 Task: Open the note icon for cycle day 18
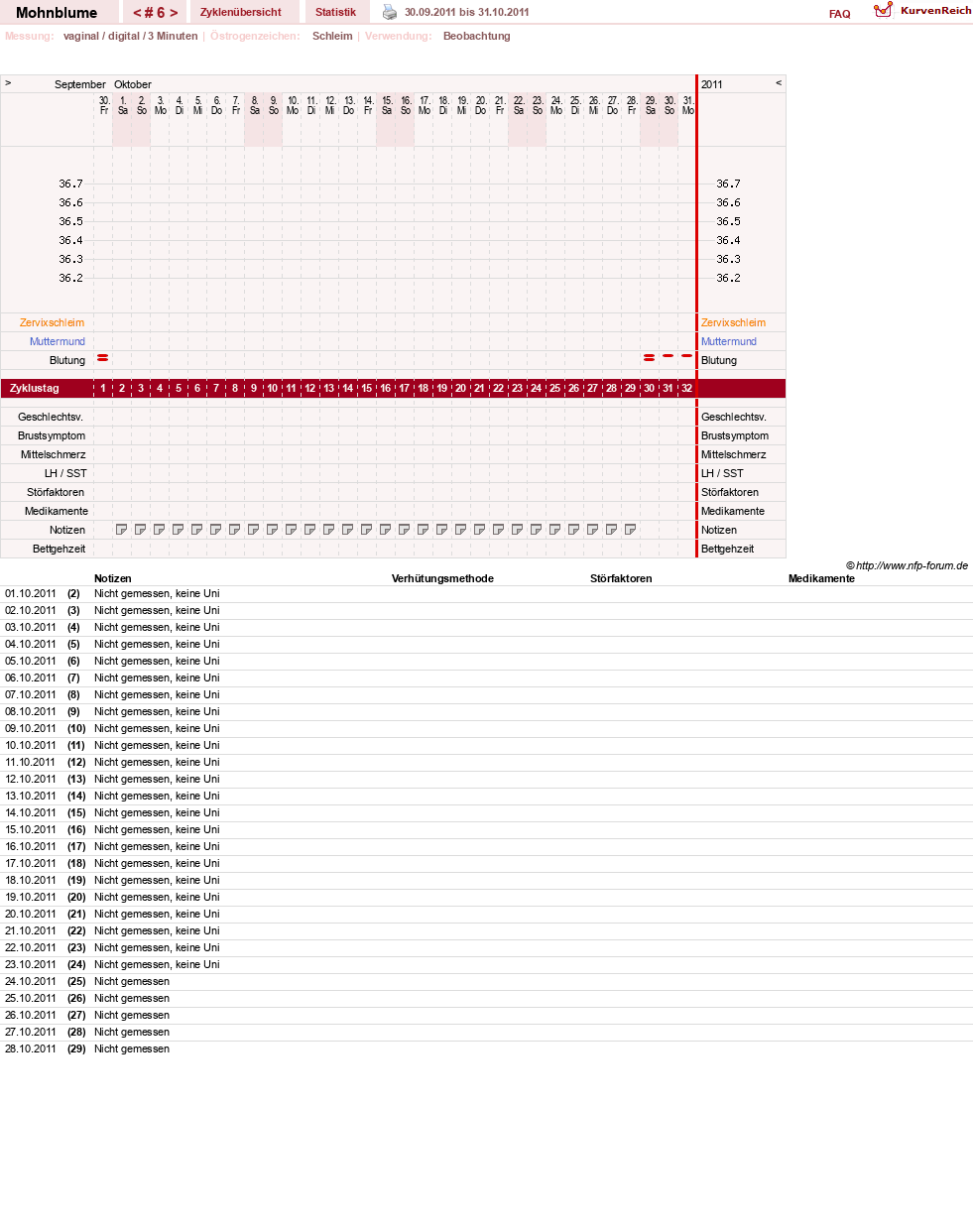tap(424, 530)
